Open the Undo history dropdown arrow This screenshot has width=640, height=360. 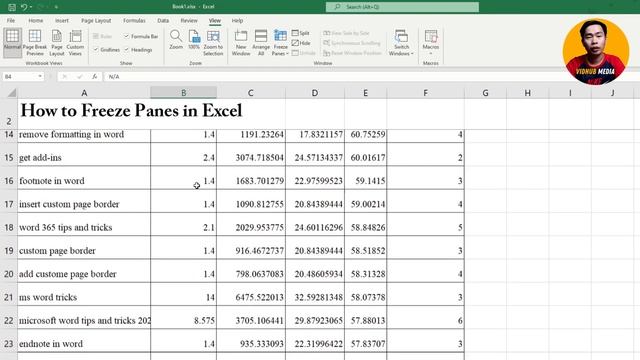(x=31, y=7)
